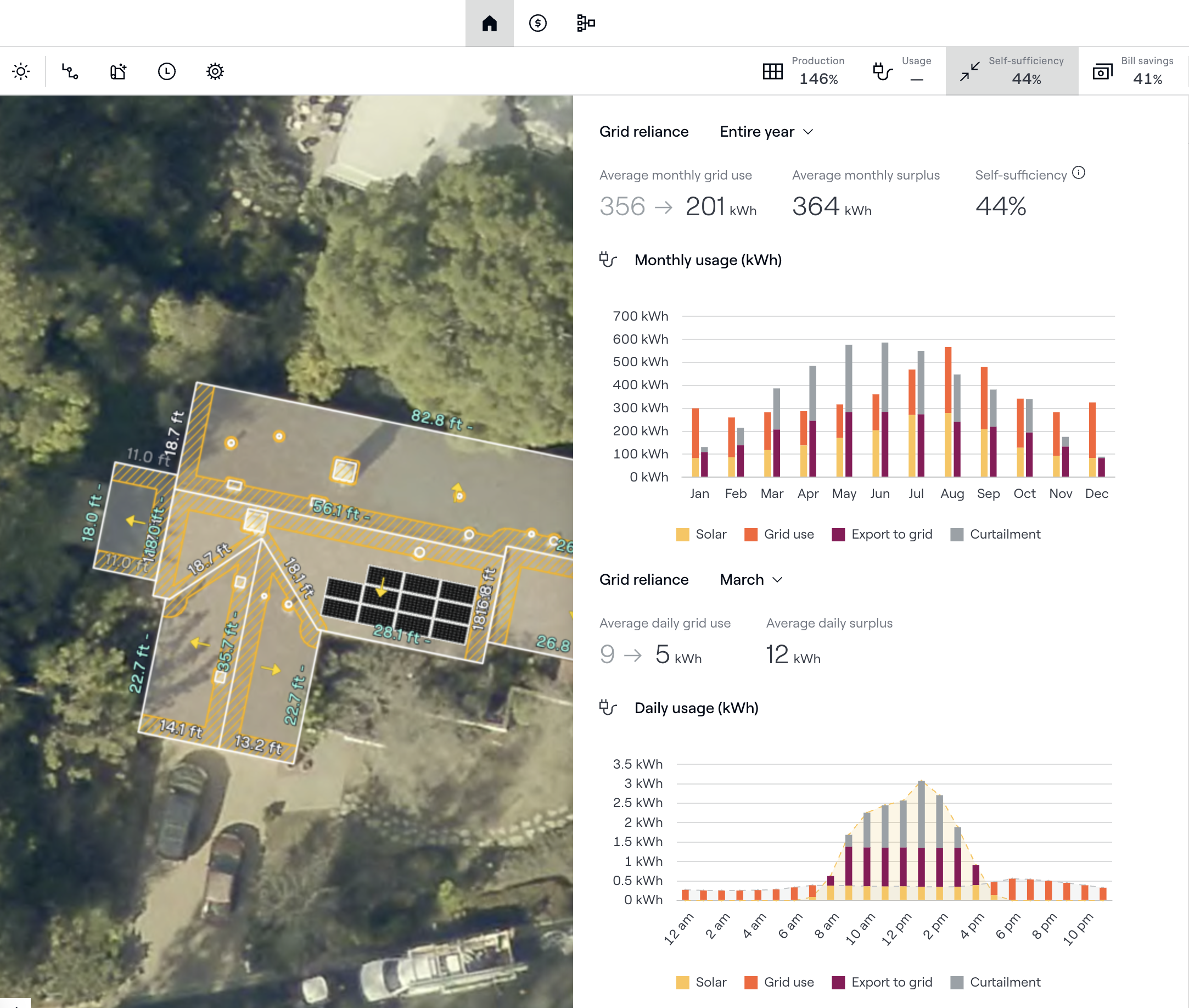Viewport: 1189px width, 1008px height.
Task: Toggle Curtailment in monthly chart legend
Action: (995, 534)
